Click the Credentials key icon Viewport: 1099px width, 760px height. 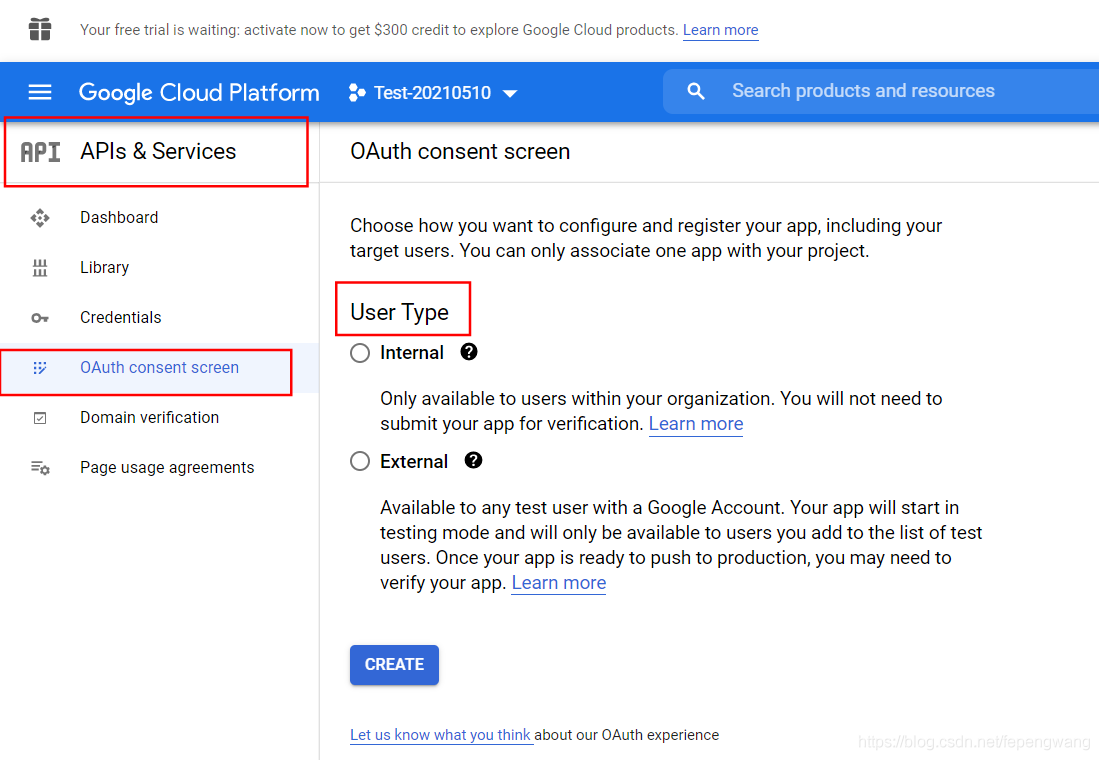coord(40,318)
